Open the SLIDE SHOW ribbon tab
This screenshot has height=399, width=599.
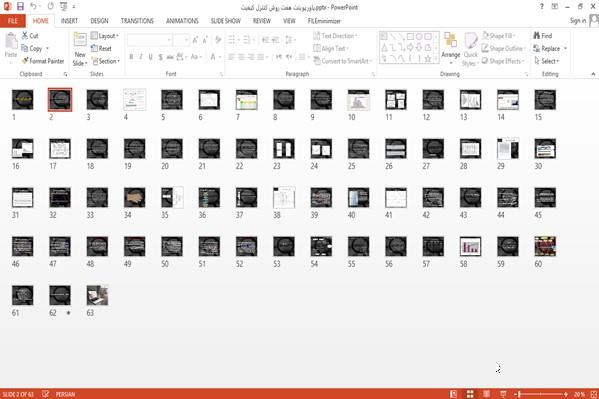tap(225, 21)
